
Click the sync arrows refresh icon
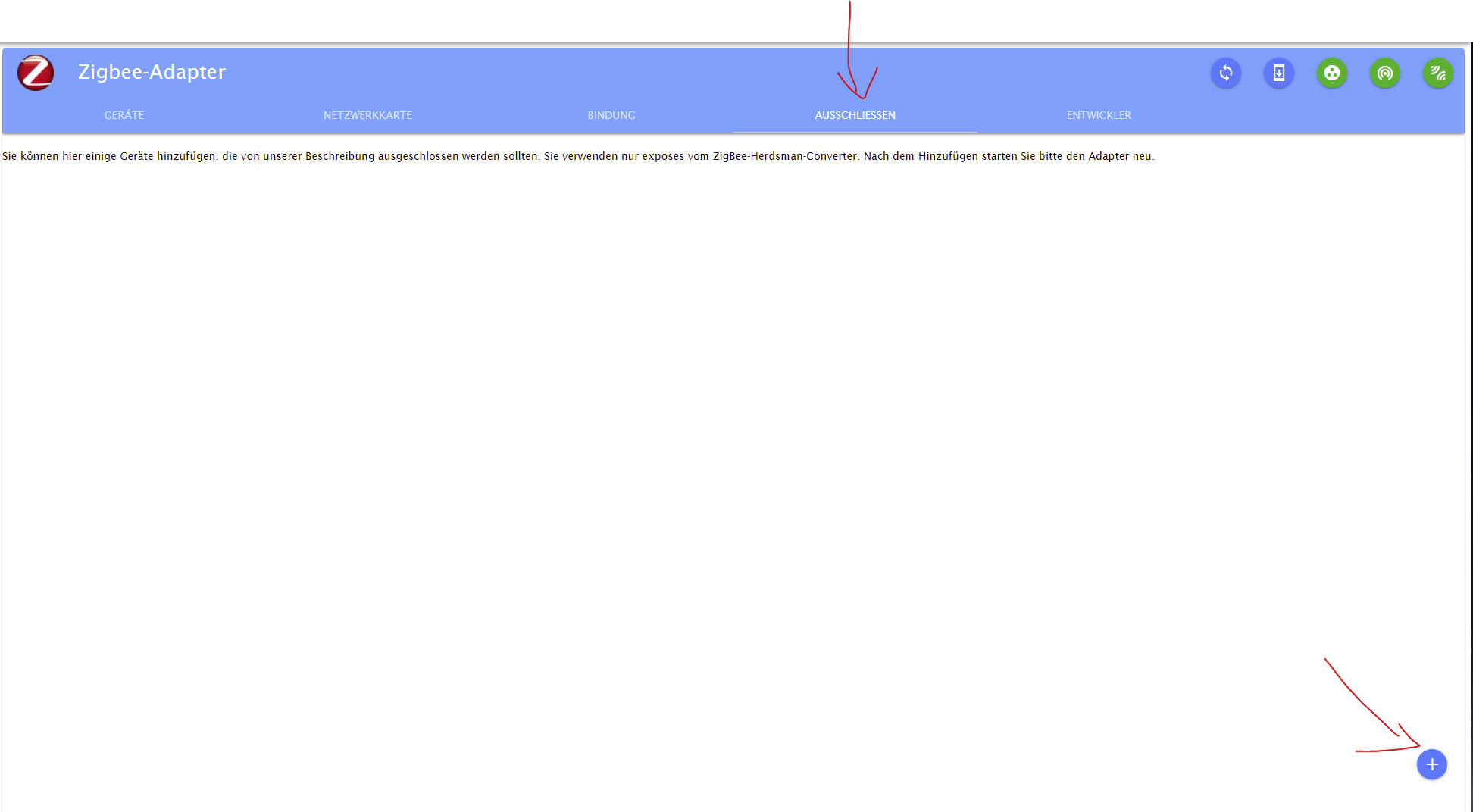click(x=1225, y=73)
